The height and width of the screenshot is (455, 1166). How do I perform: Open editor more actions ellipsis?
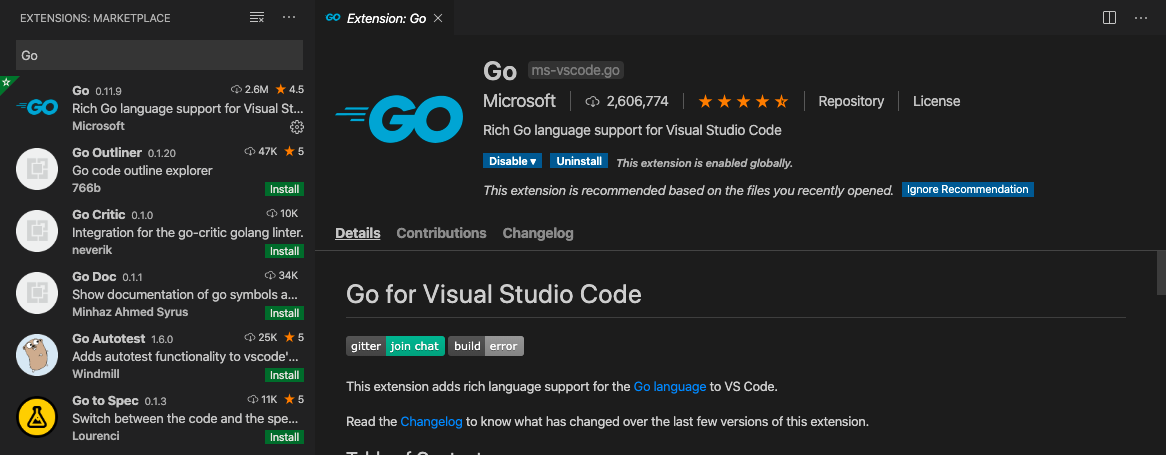click(1141, 18)
